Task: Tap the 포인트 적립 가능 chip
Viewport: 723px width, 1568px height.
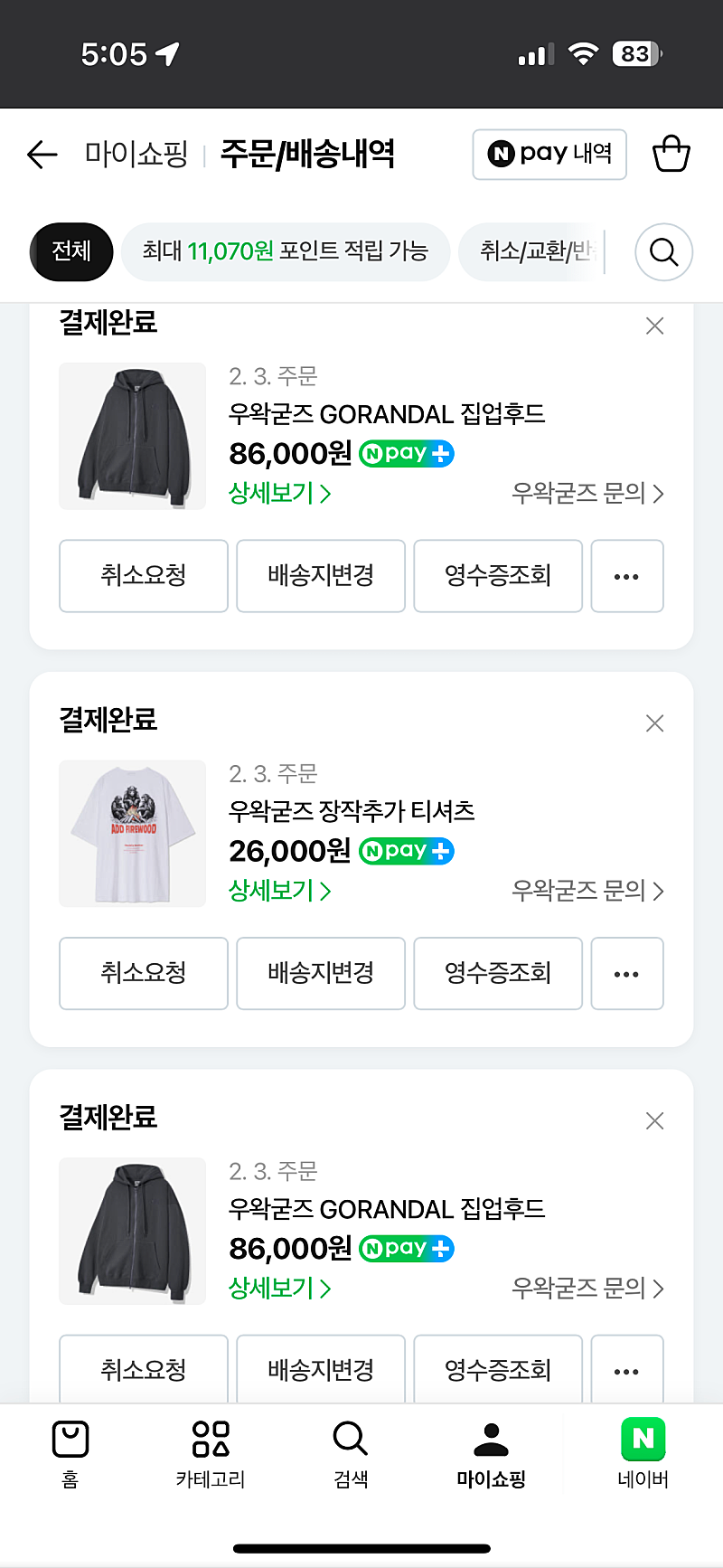Action: (x=285, y=250)
